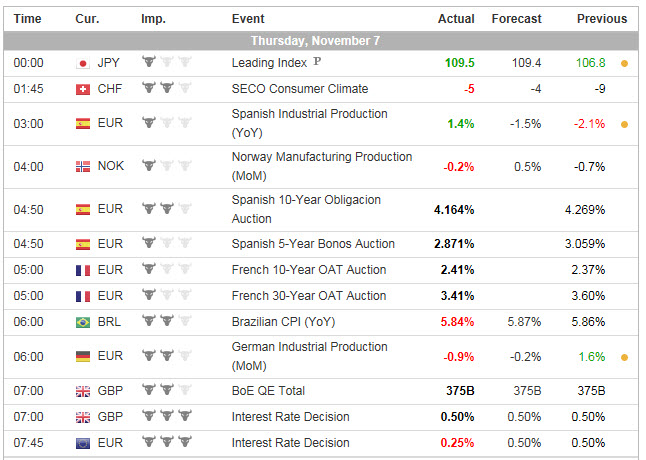Click the UK flag beside BoE QE Total
The image size is (646, 460).
click(x=83, y=391)
